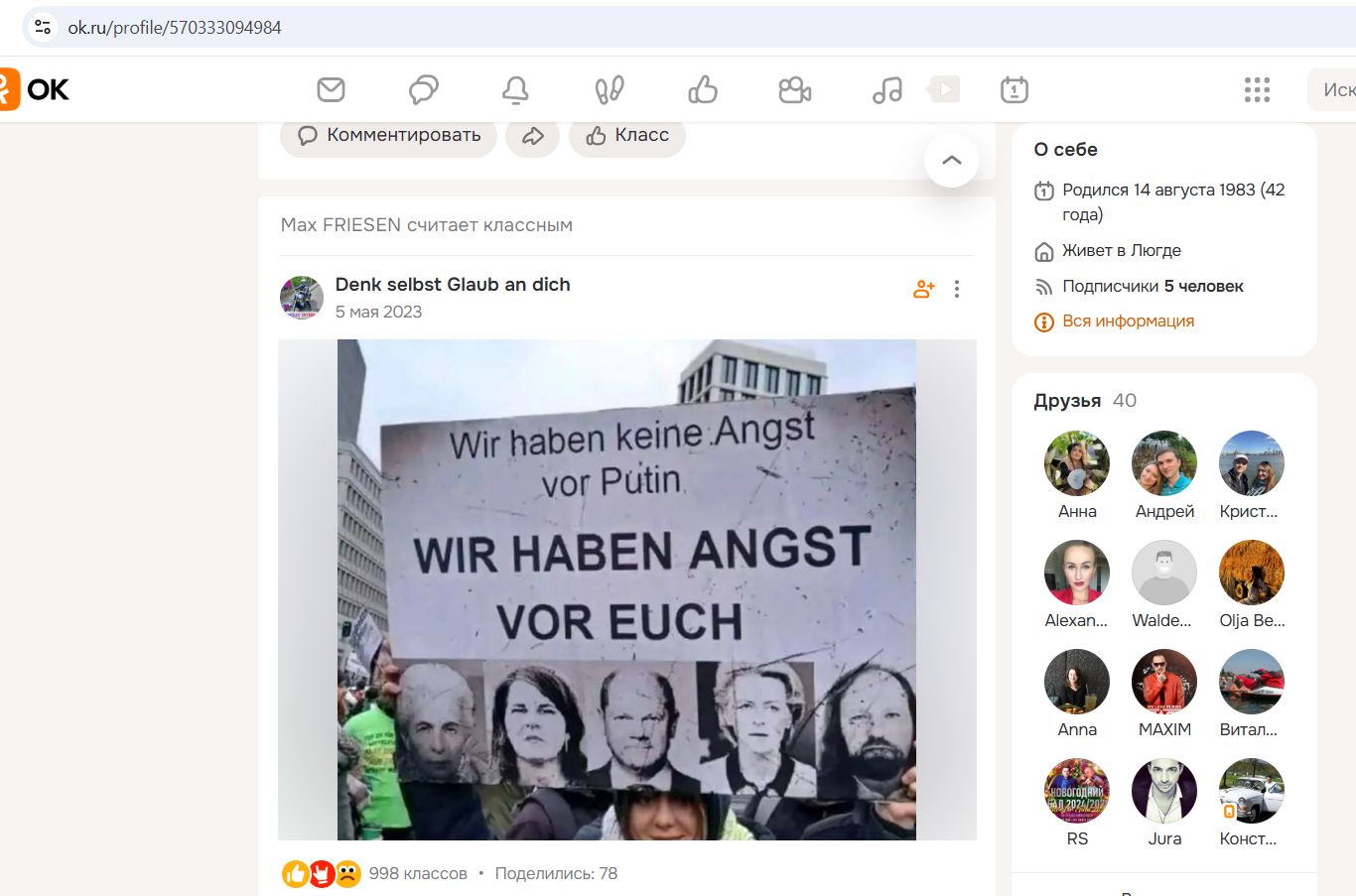Open the apps grid menu
The height and width of the screenshot is (896, 1356).
pyautogui.click(x=1257, y=90)
